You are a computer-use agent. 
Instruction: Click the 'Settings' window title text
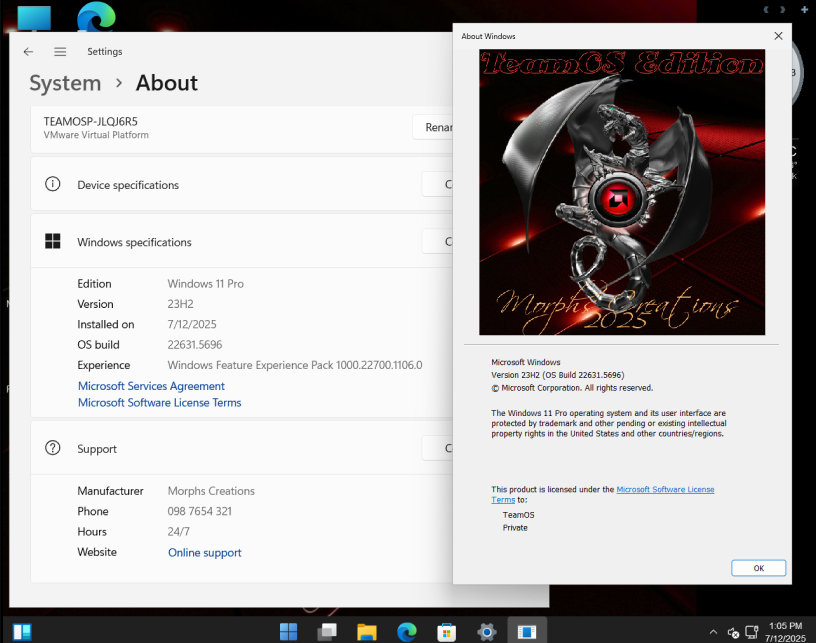pos(105,52)
